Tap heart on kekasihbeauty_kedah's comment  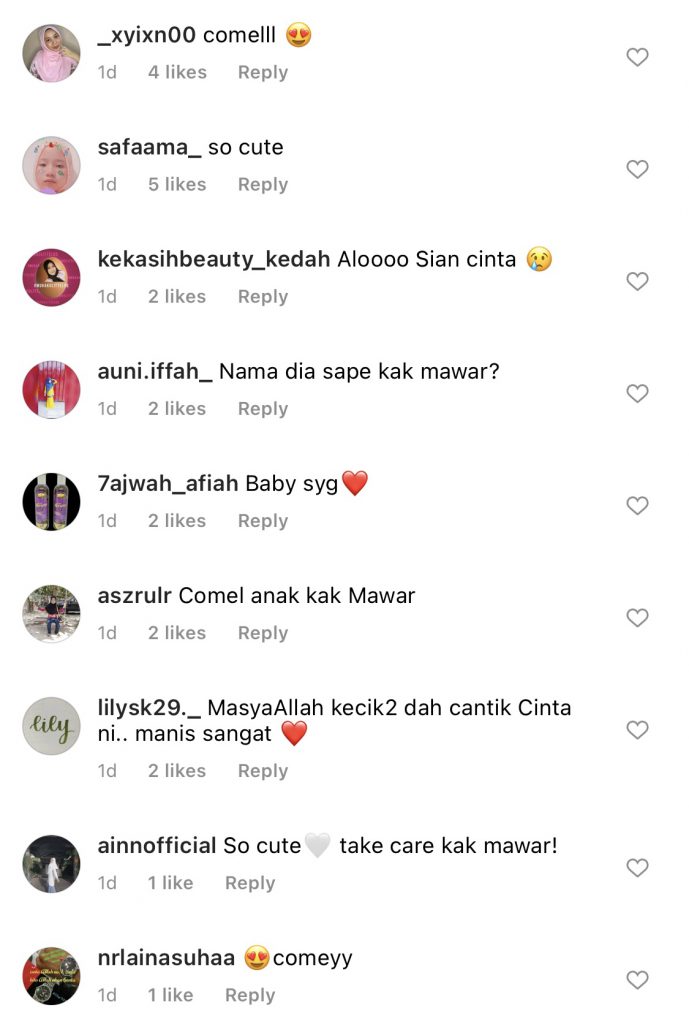637,281
